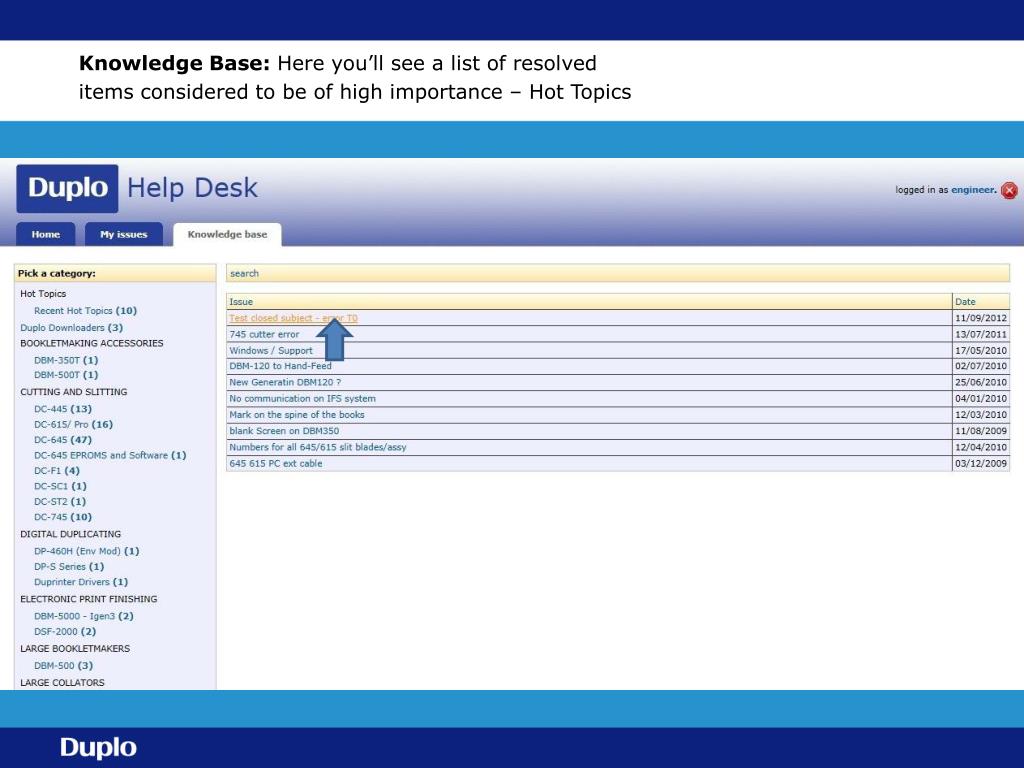Image resolution: width=1024 pixels, height=768 pixels.
Task: Click the date 12/03/2010 cell
Action: coord(981,415)
